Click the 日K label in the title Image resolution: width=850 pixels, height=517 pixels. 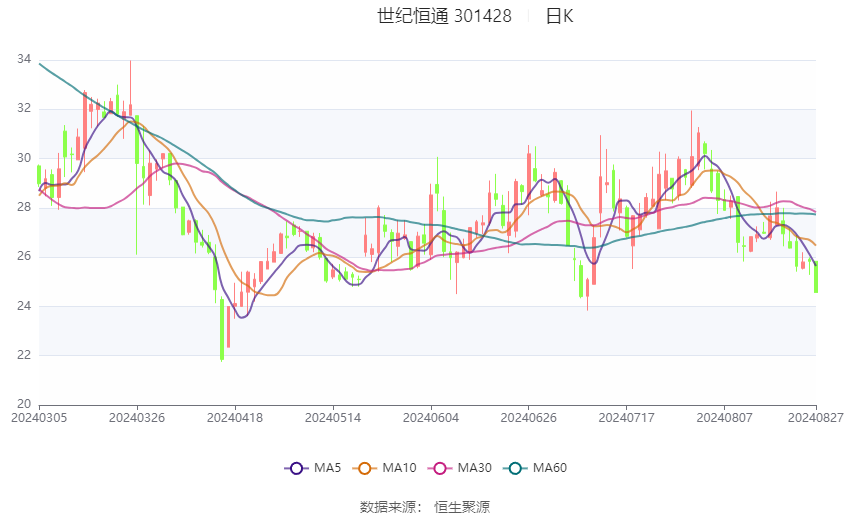(559, 16)
